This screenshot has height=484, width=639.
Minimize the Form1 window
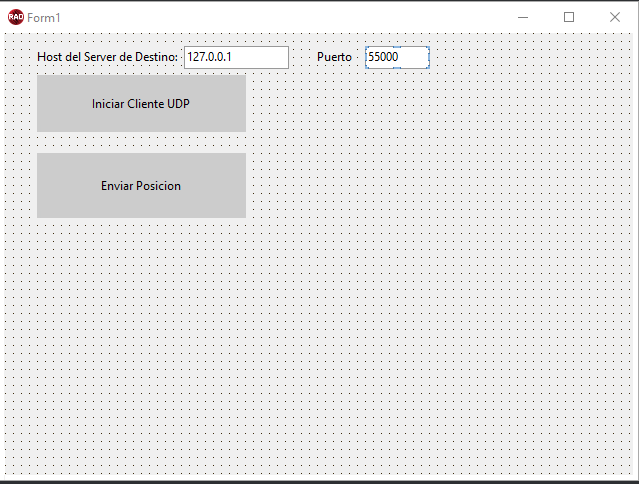click(523, 17)
